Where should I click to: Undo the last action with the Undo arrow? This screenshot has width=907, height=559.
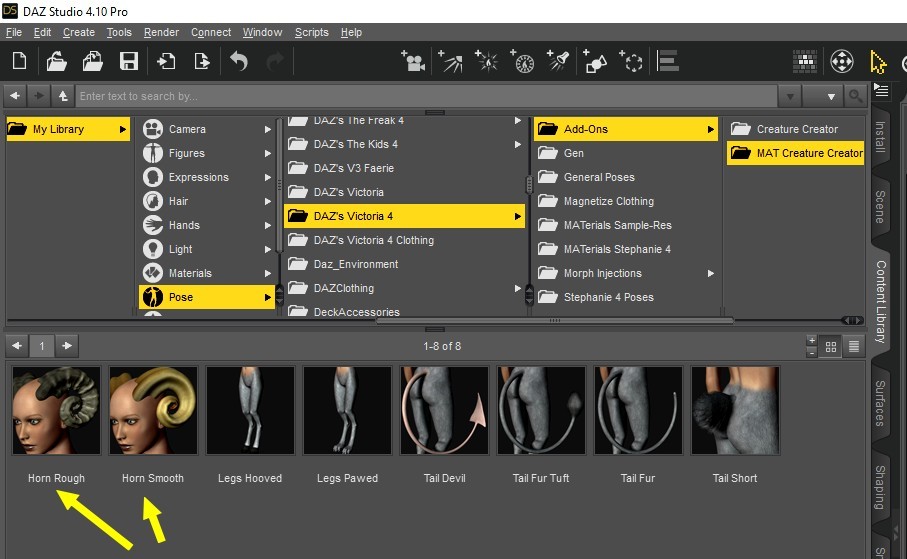[x=239, y=61]
